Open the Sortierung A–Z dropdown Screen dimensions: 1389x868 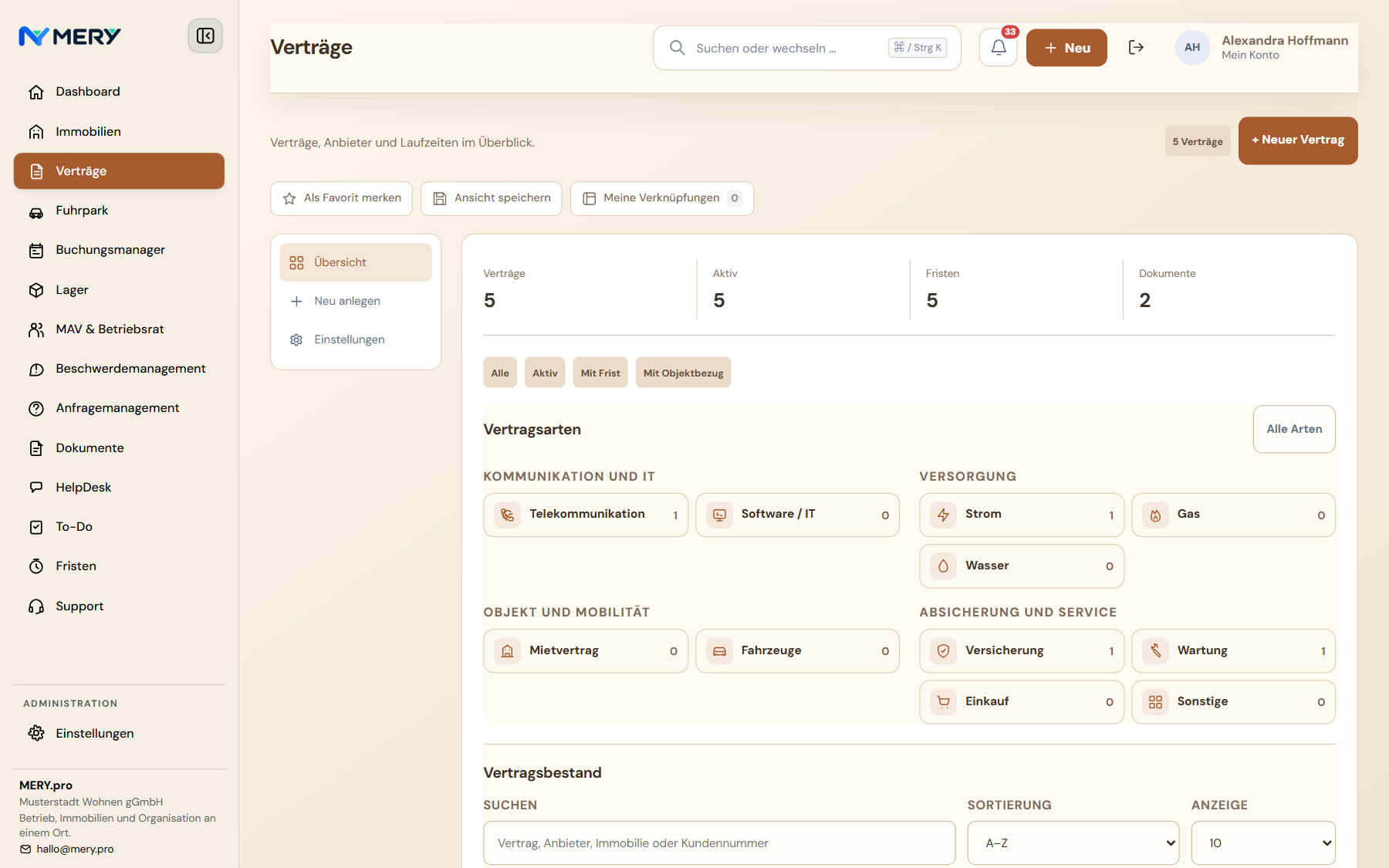(1073, 843)
